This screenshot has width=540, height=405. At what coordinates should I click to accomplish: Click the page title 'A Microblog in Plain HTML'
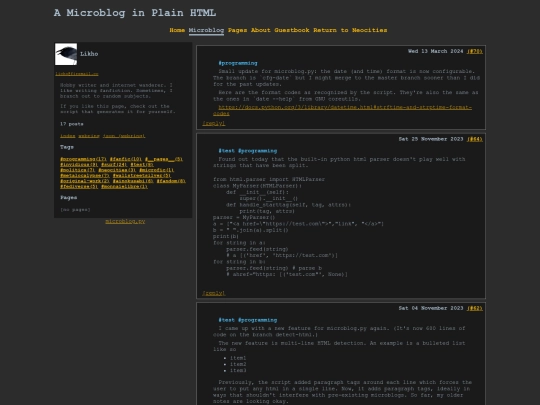tap(135, 13)
